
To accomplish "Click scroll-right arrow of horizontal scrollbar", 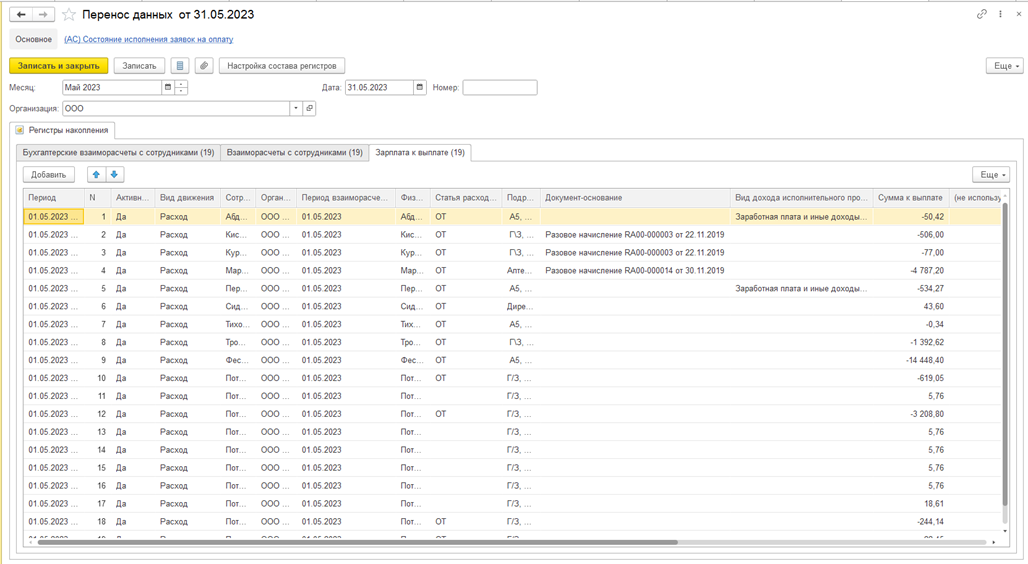I will [x=994, y=542].
